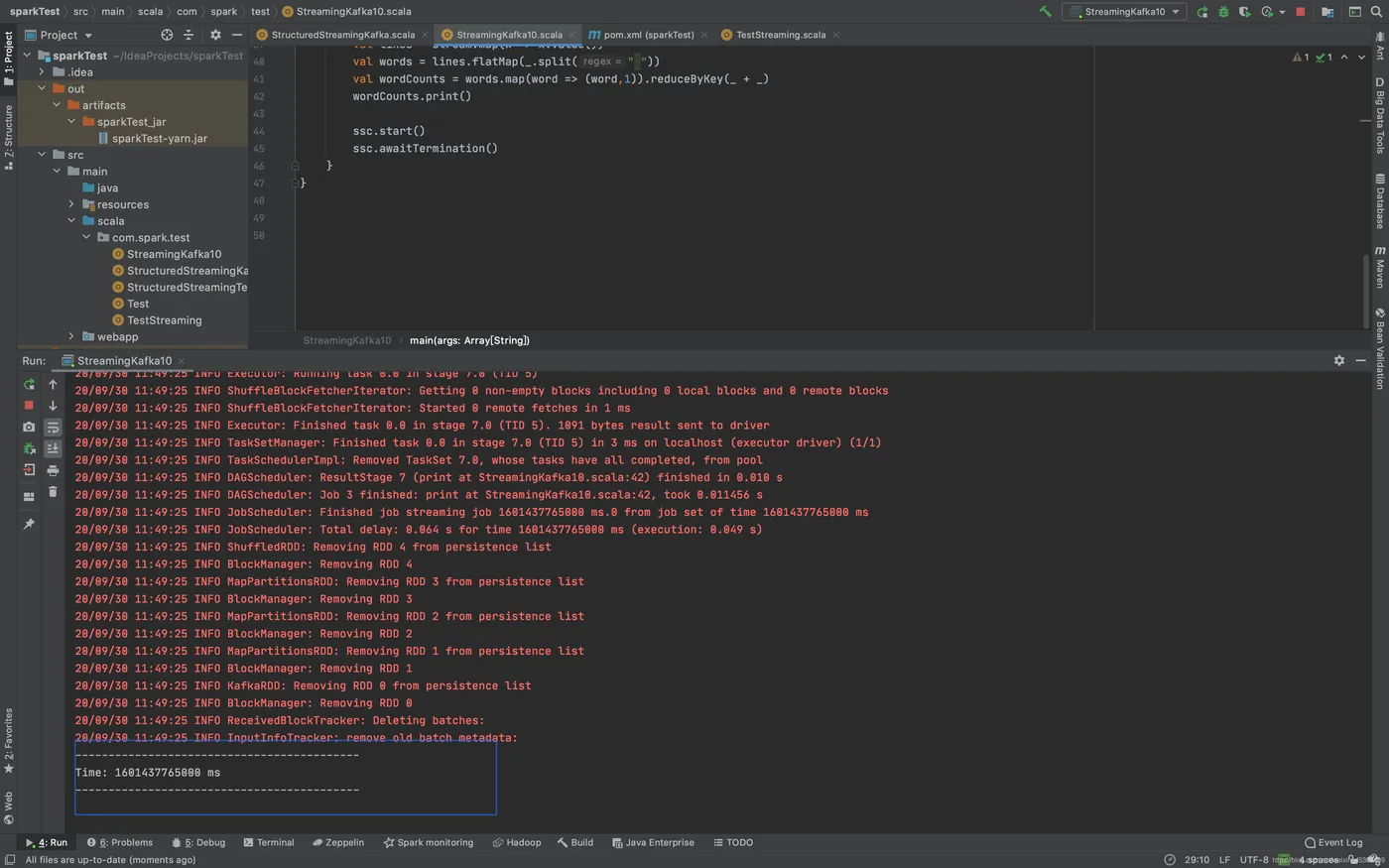This screenshot has width=1389, height=868.
Task: Select StreamingKafka10 in the project tree
Action: [x=174, y=254]
